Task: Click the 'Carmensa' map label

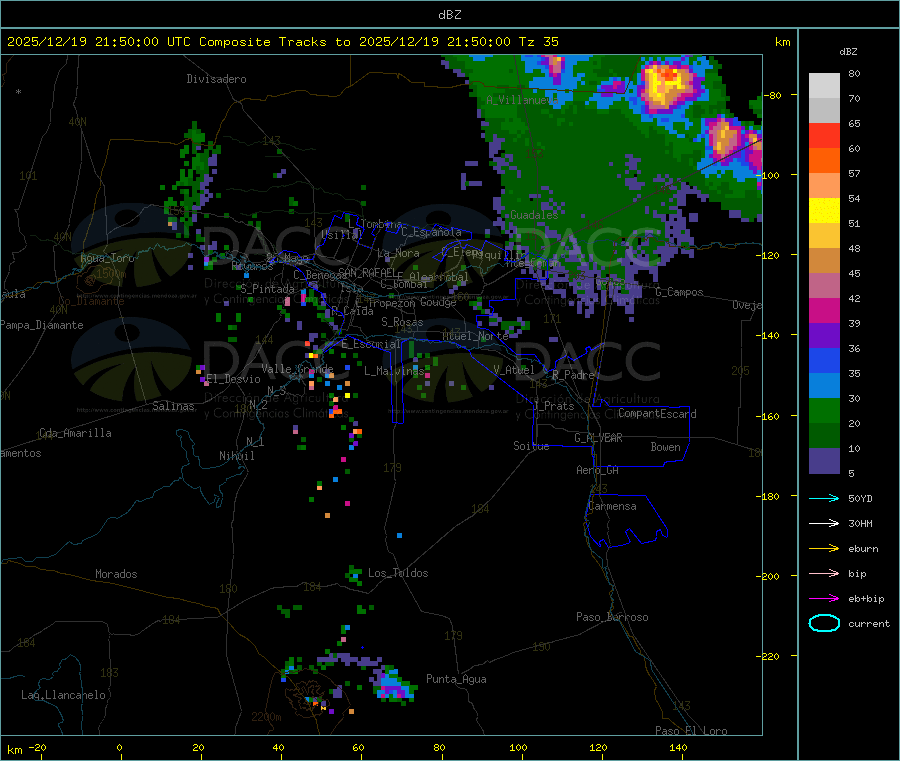Action: pos(612,506)
